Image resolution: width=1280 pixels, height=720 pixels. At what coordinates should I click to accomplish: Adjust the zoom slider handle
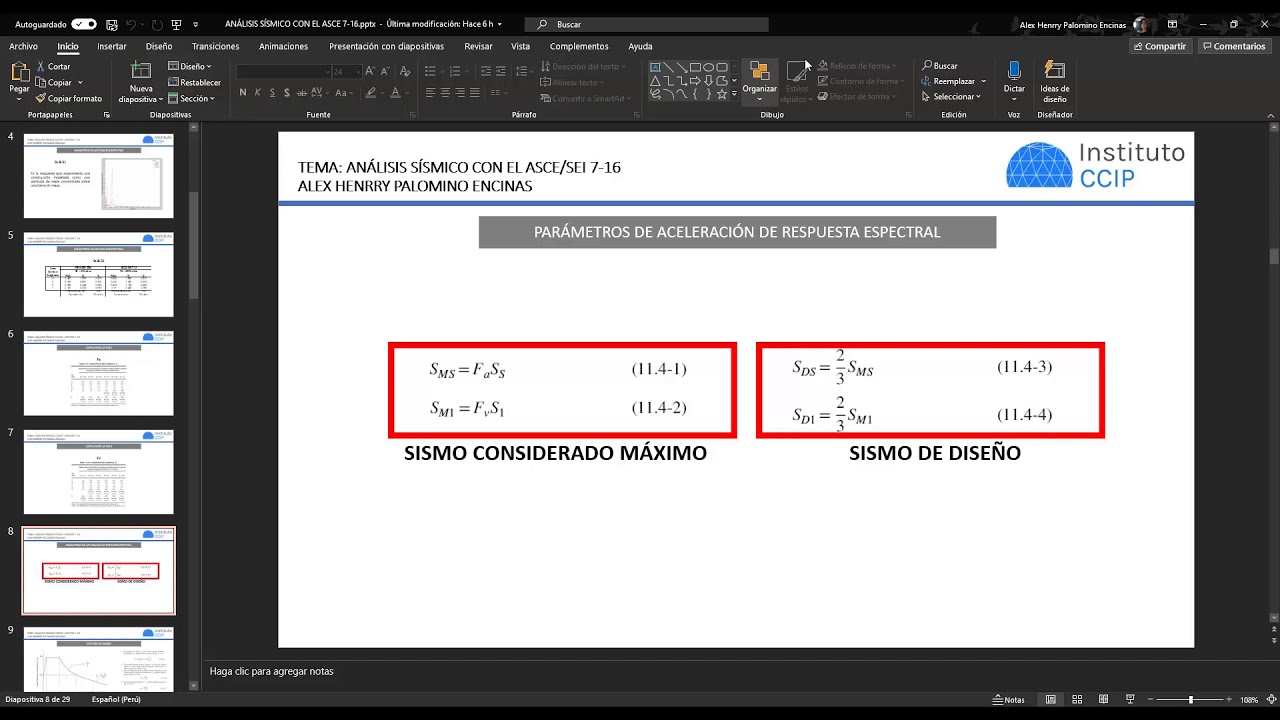[x=1190, y=699]
